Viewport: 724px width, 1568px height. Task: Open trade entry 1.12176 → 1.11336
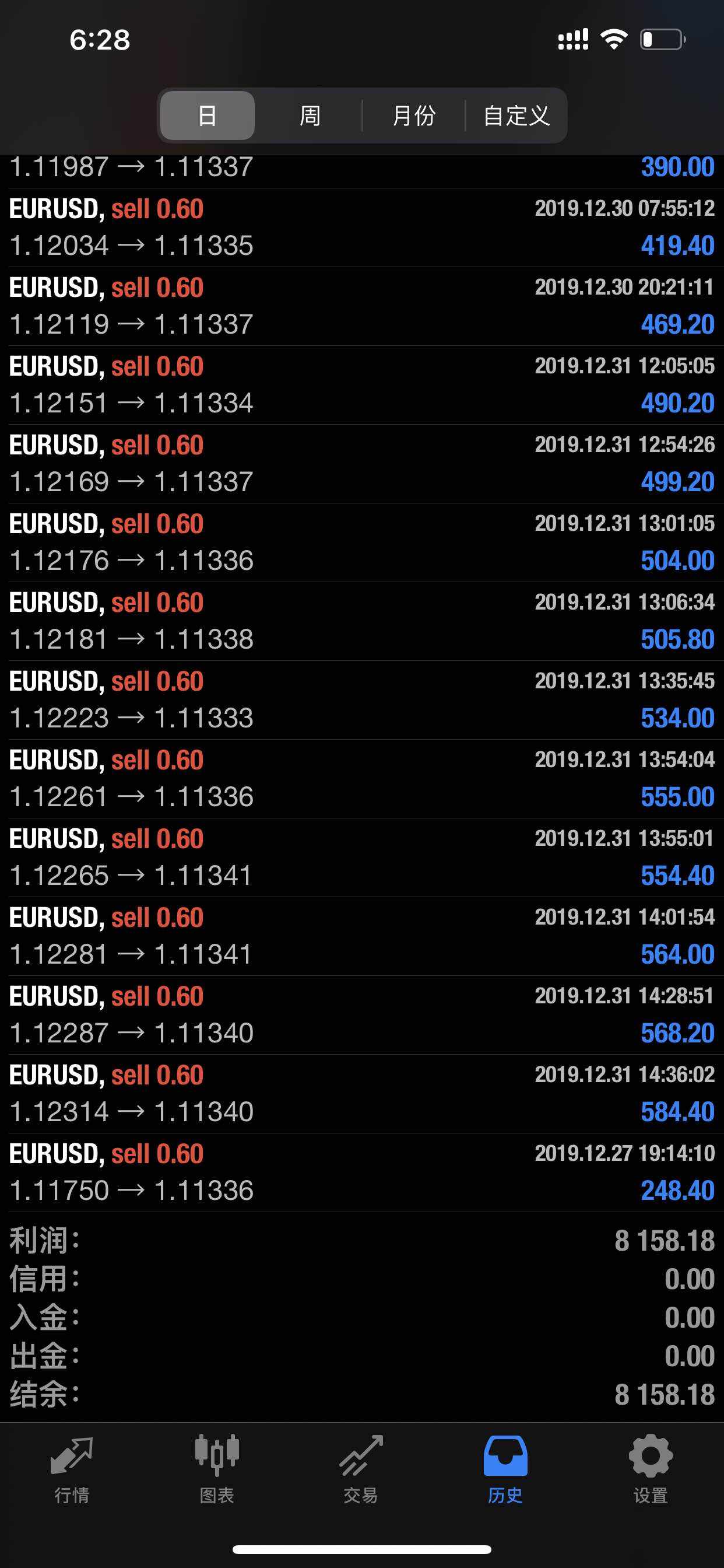coord(362,542)
